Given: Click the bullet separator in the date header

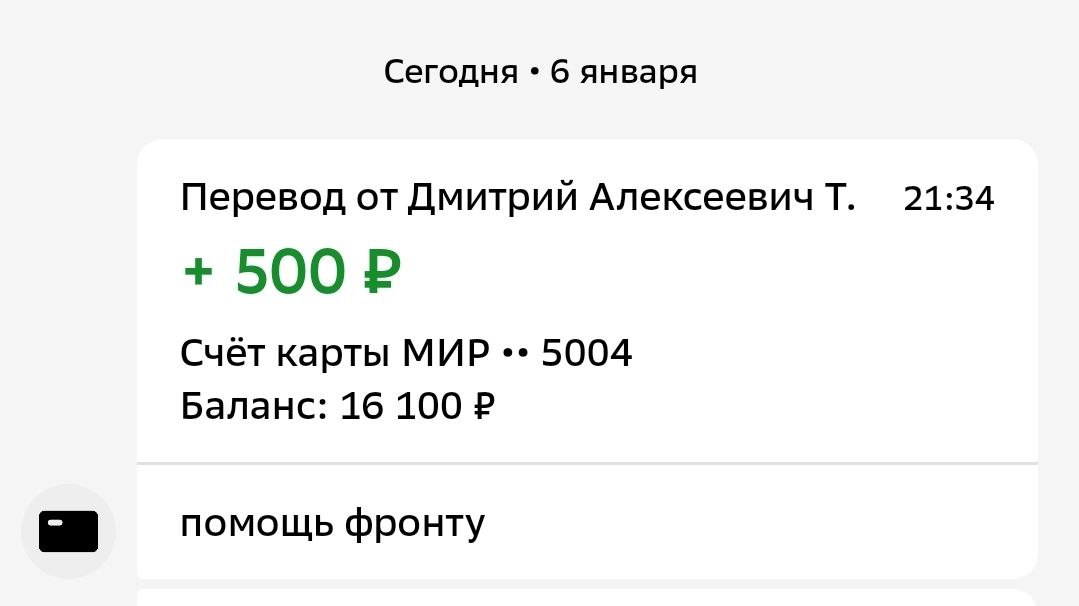Looking at the screenshot, I should point(534,72).
